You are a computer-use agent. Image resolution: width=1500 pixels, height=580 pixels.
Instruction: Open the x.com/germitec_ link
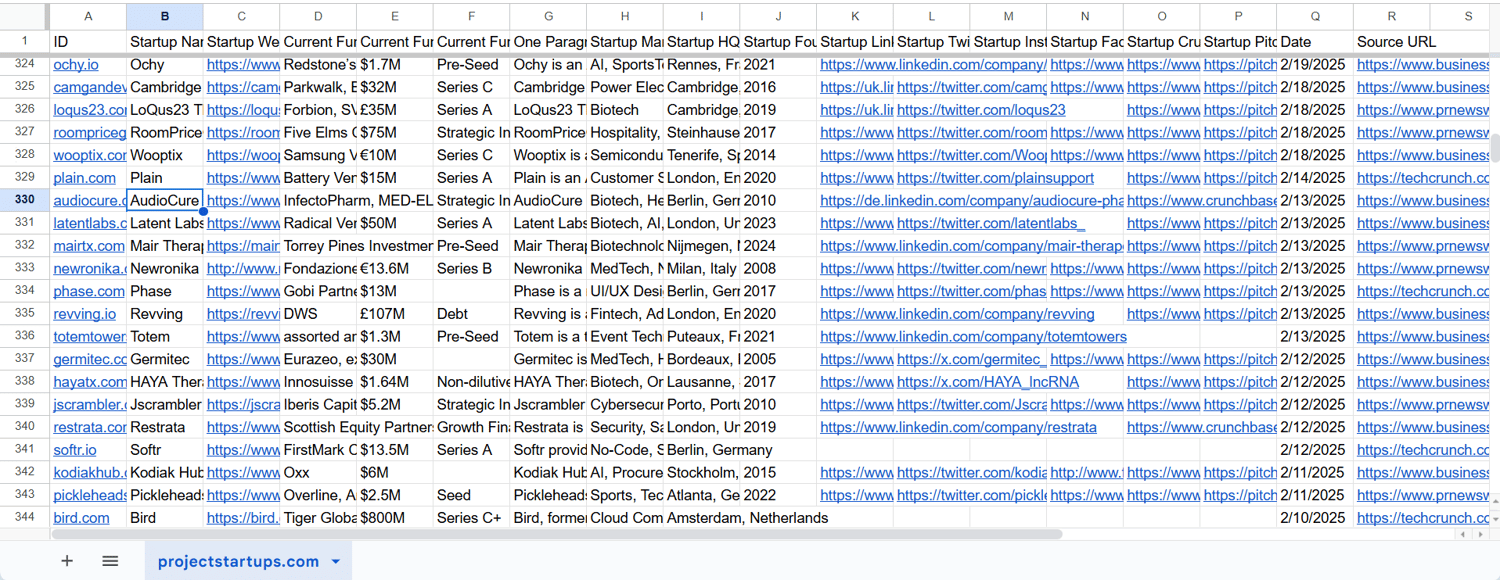(971, 359)
